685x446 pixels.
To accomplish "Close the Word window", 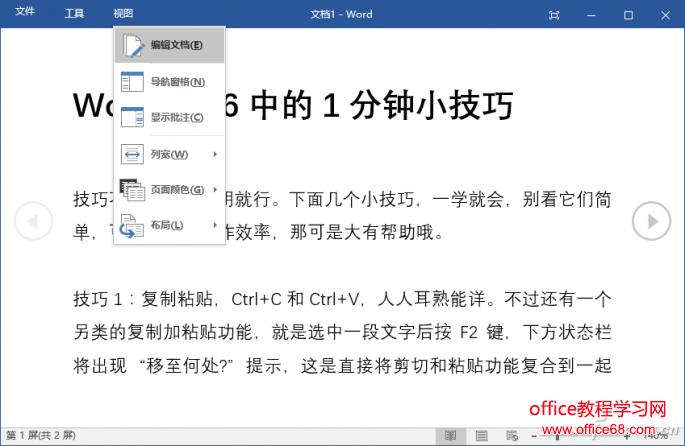I will click(x=665, y=15).
